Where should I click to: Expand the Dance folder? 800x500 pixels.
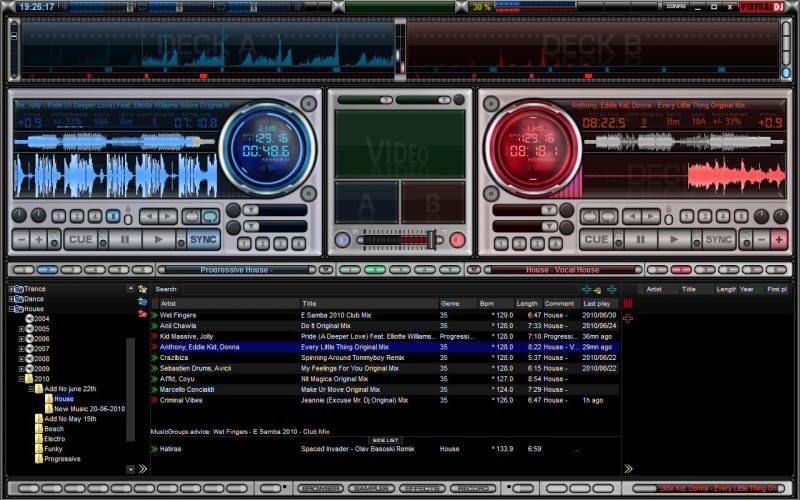coord(11,299)
